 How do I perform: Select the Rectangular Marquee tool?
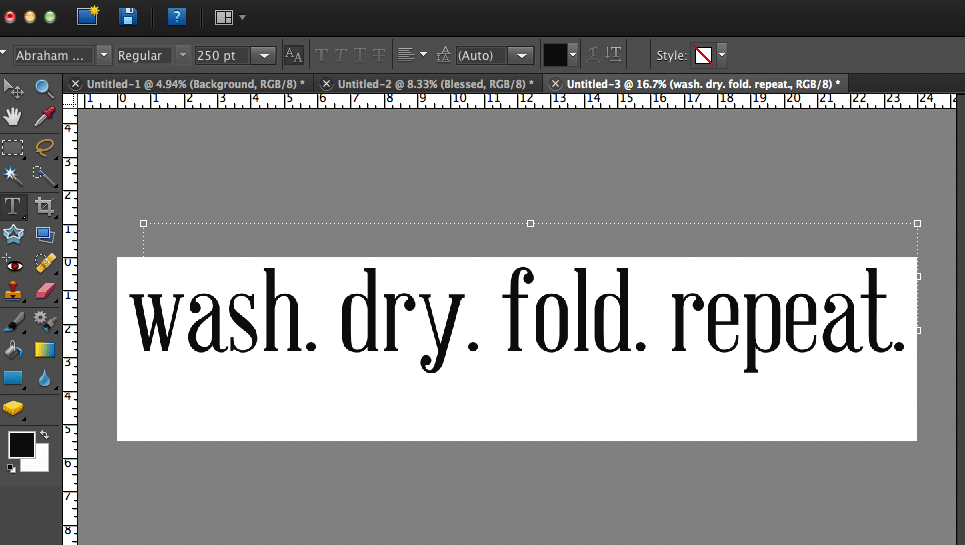(x=13, y=148)
